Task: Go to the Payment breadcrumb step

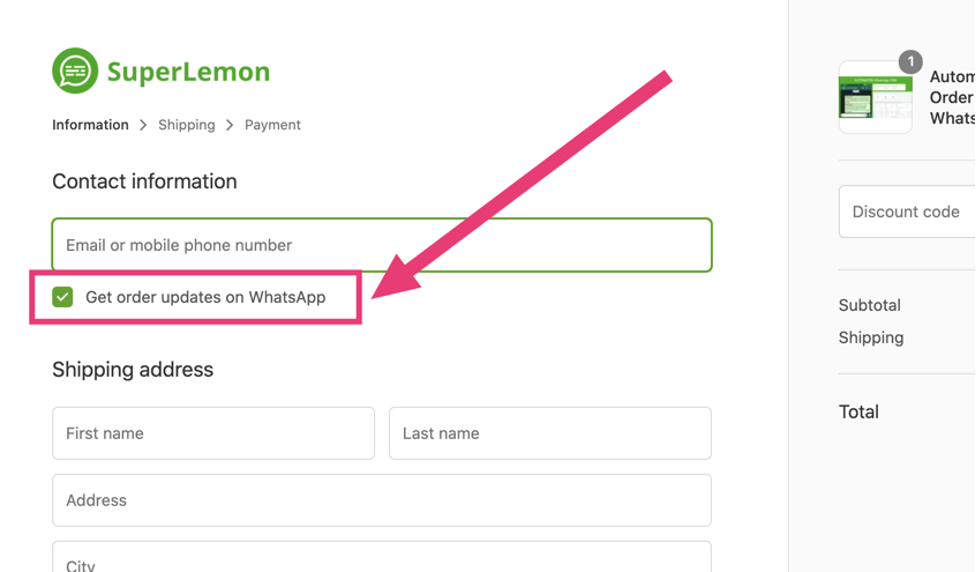Action: [272, 125]
